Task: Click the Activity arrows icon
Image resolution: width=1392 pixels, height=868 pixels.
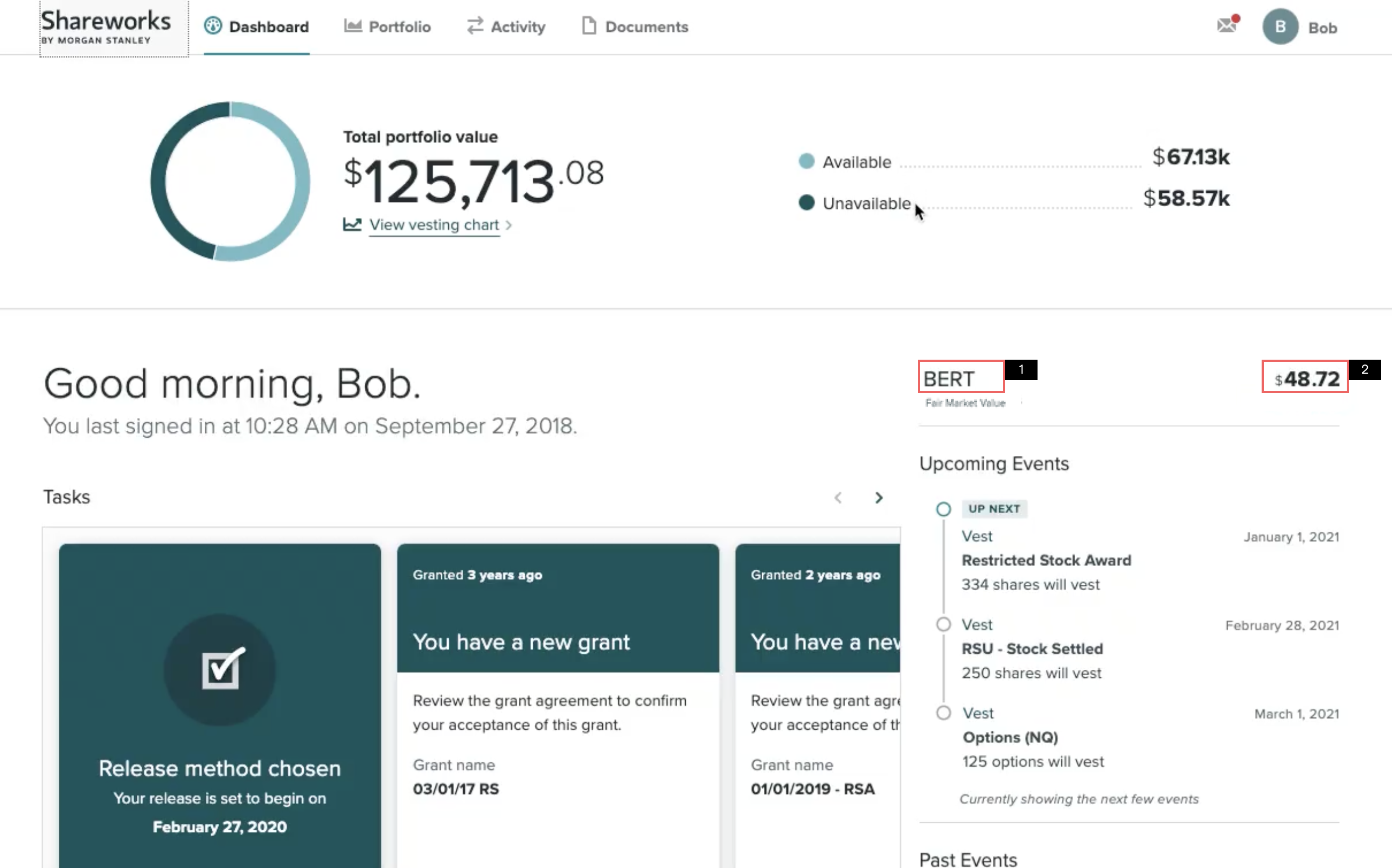Action: coord(475,26)
